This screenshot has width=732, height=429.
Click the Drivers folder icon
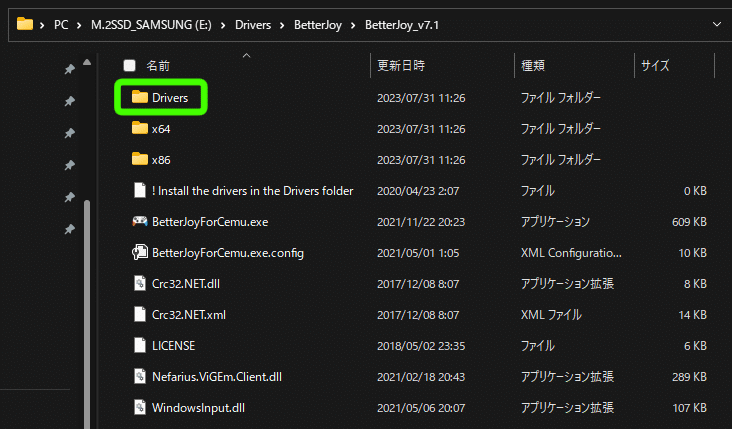click(140, 97)
